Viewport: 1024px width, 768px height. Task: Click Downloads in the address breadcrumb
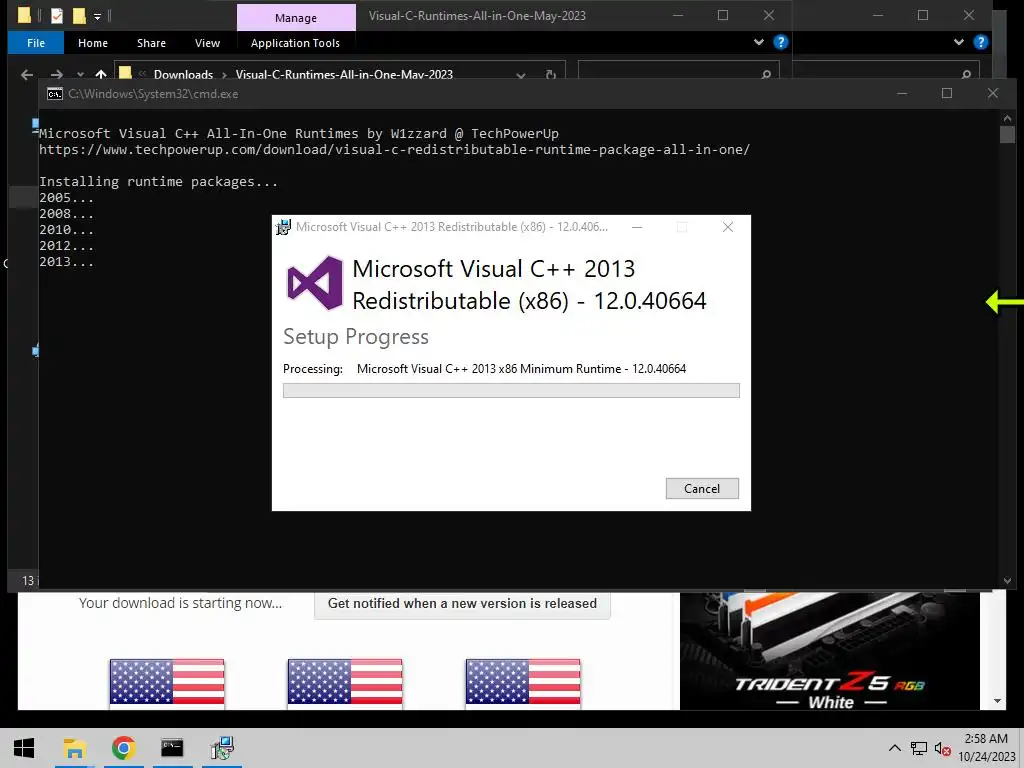click(184, 74)
